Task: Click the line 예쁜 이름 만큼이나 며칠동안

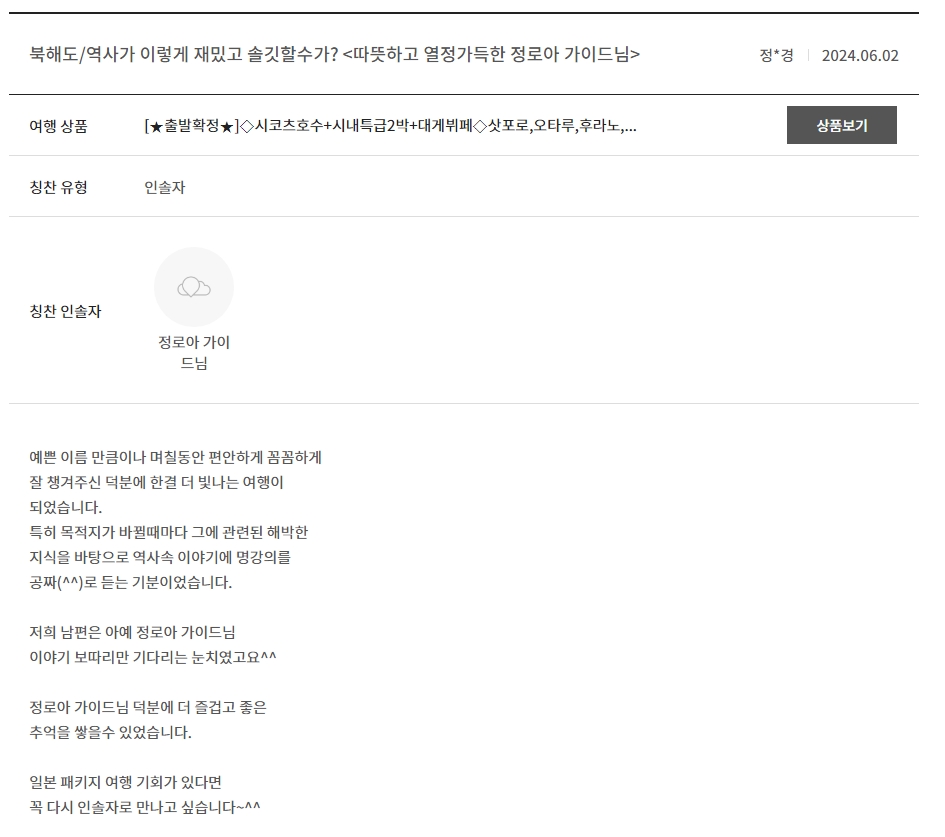Action: 175,457
